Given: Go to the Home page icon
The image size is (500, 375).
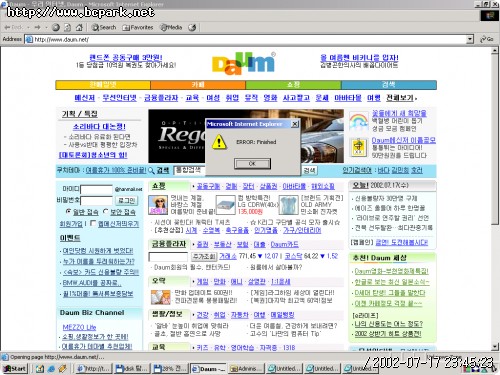Looking at the screenshot, I should 79,27.
